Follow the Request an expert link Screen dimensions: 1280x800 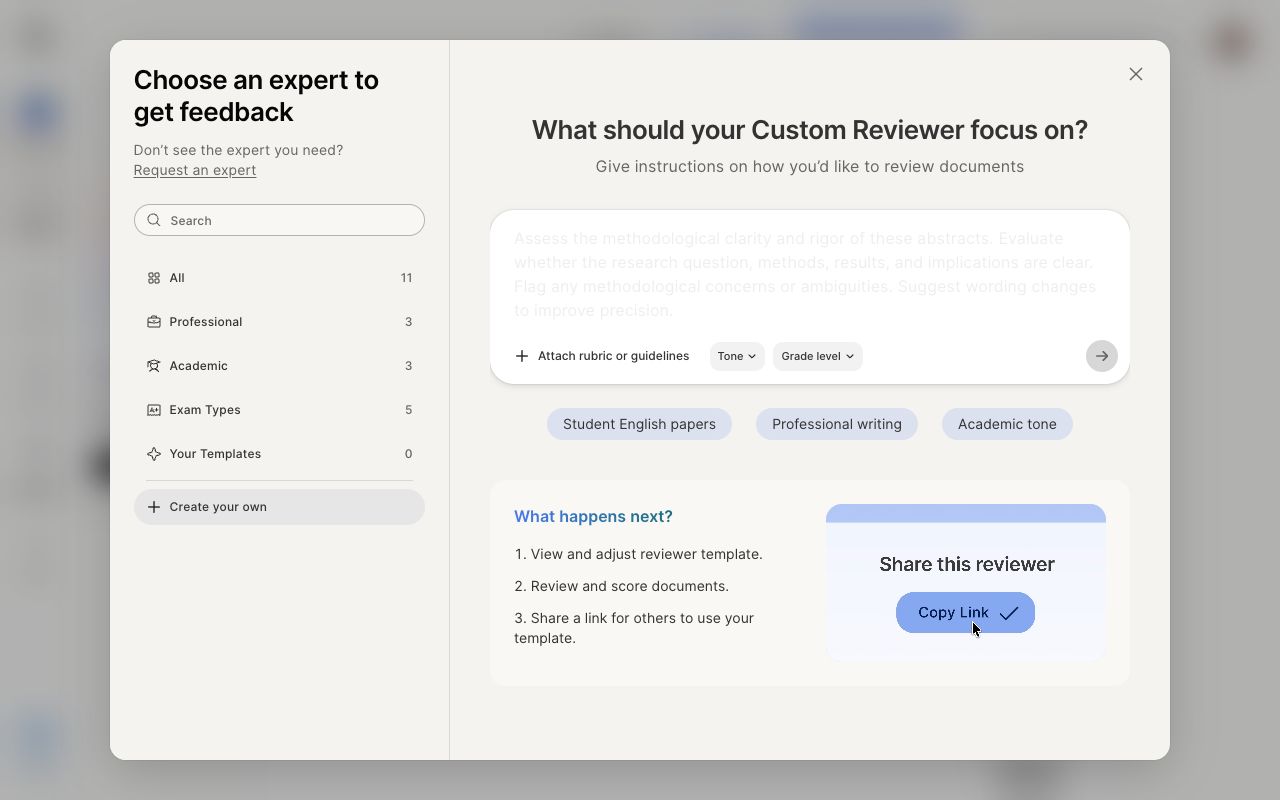point(195,170)
